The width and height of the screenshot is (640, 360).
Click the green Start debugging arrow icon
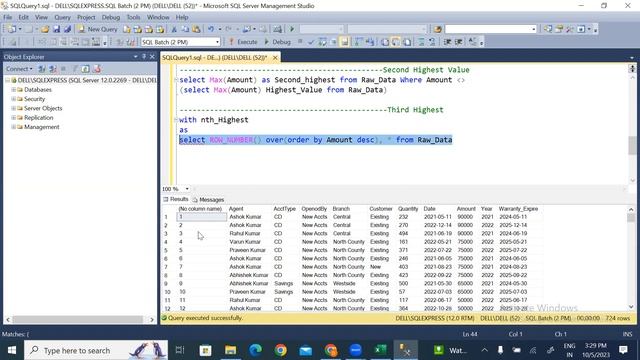pyautogui.click(x=292, y=29)
